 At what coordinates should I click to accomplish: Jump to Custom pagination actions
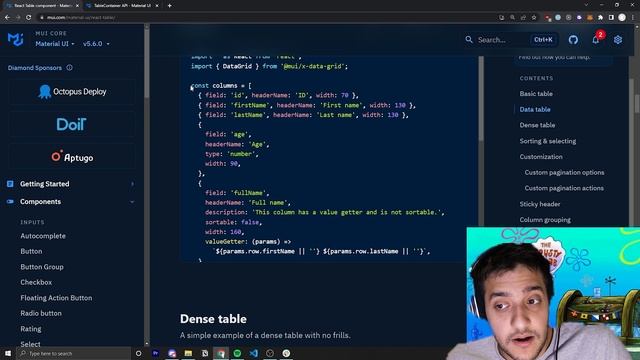tap(564, 188)
